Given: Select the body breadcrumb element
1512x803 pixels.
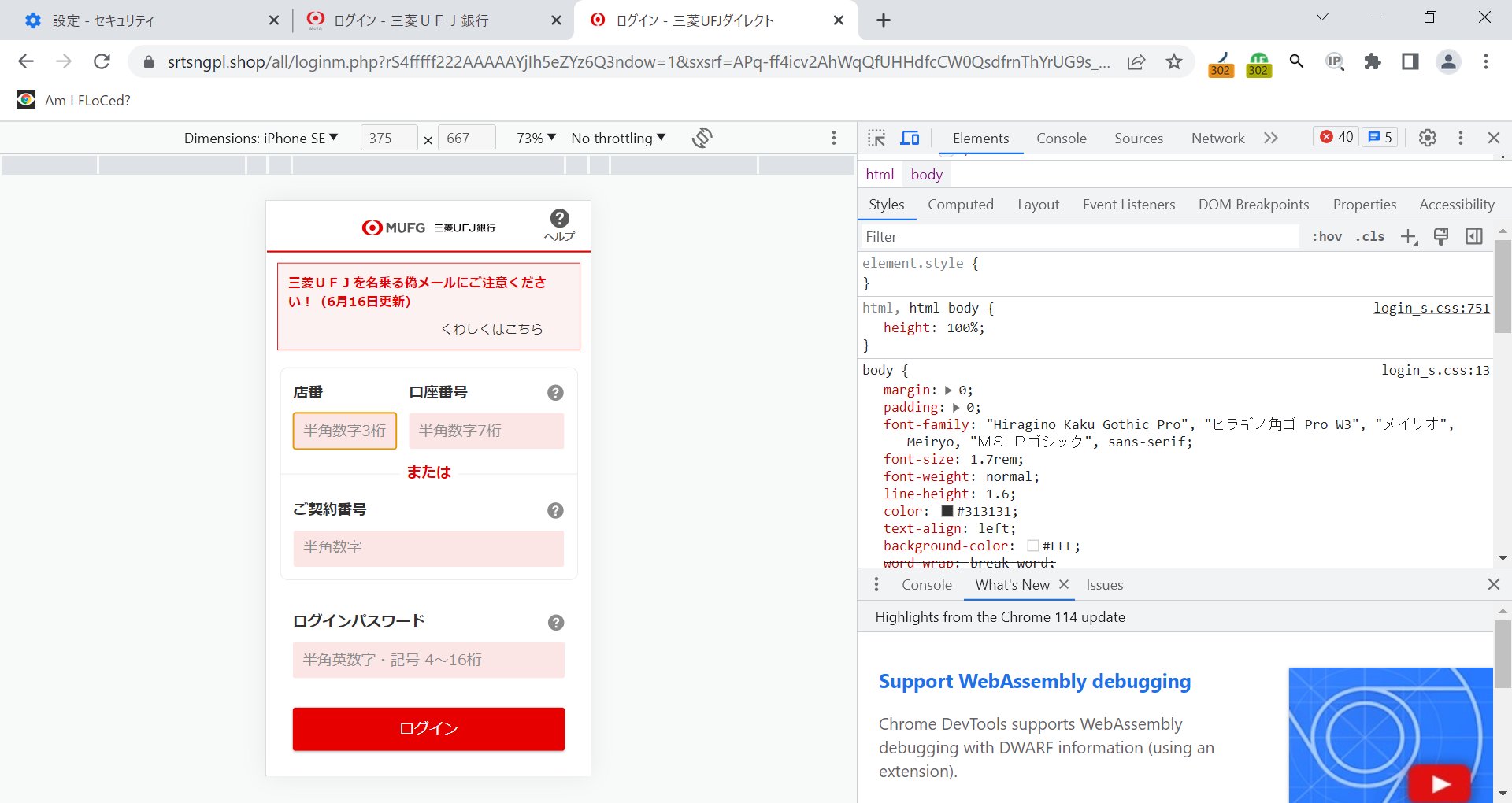Looking at the screenshot, I should tap(926, 175).
